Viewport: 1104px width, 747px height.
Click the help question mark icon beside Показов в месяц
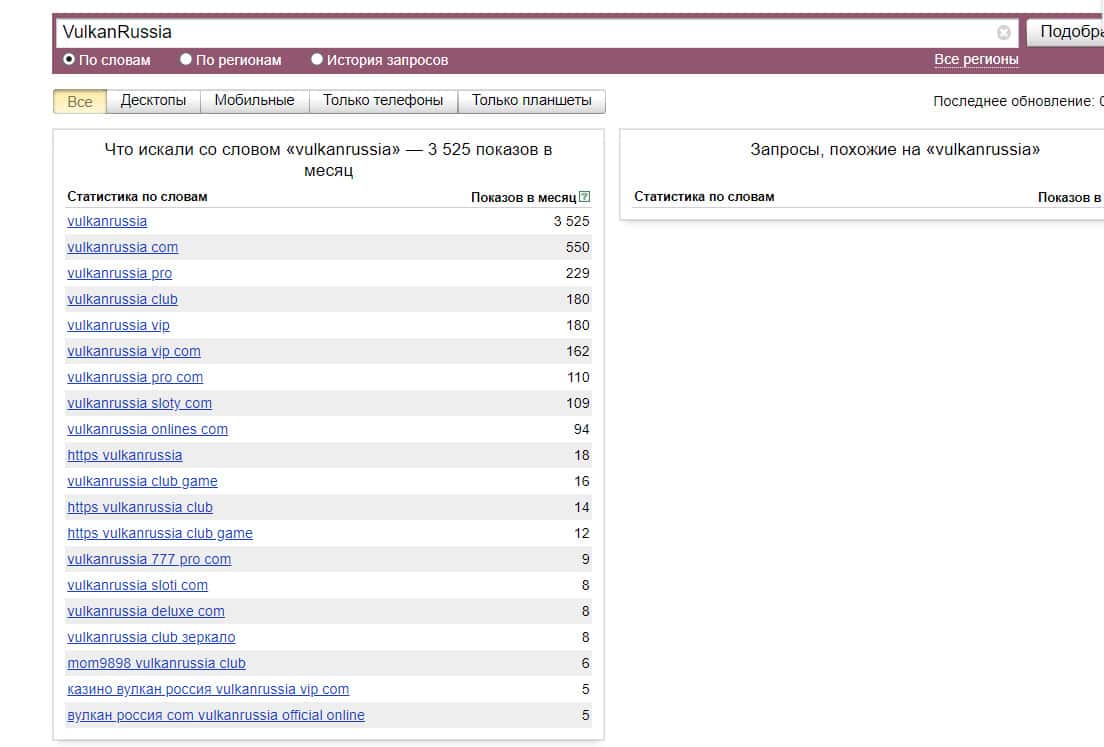[585, 197]
